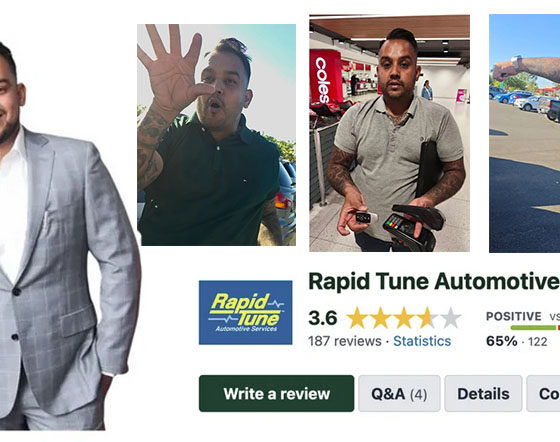560x442 pixels.
Task: Click the first gold rating star
Action: (x=357, y=317)
